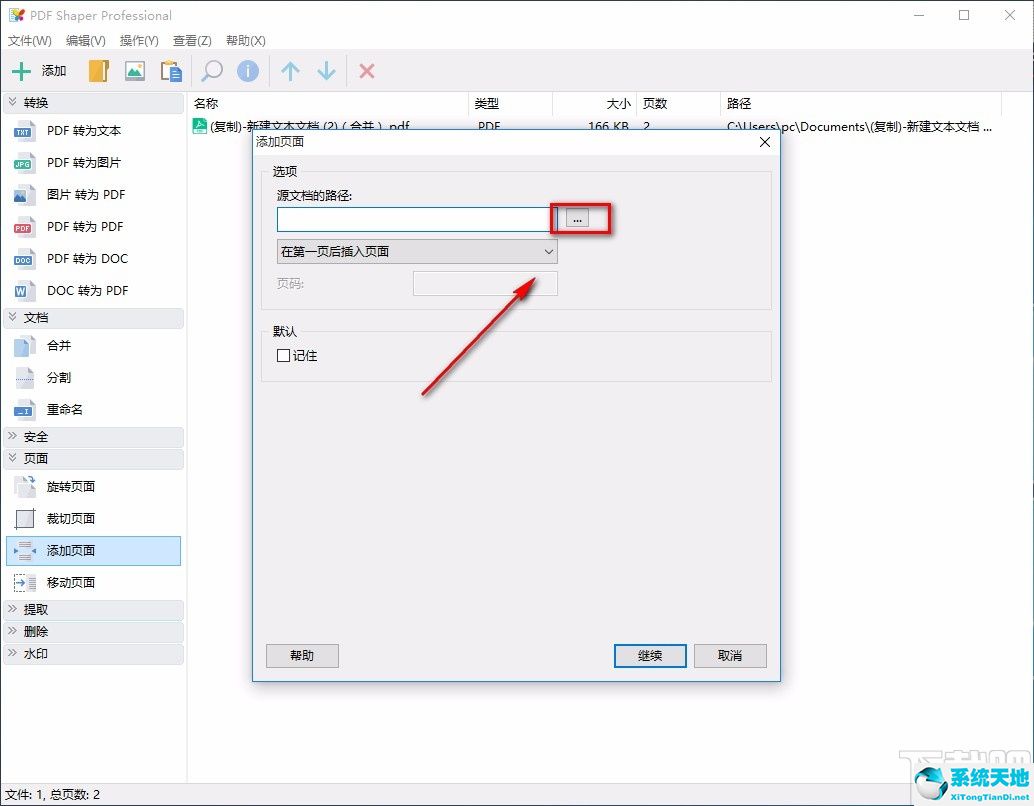Open the 图片转为 PDF tool

(62, 194)
